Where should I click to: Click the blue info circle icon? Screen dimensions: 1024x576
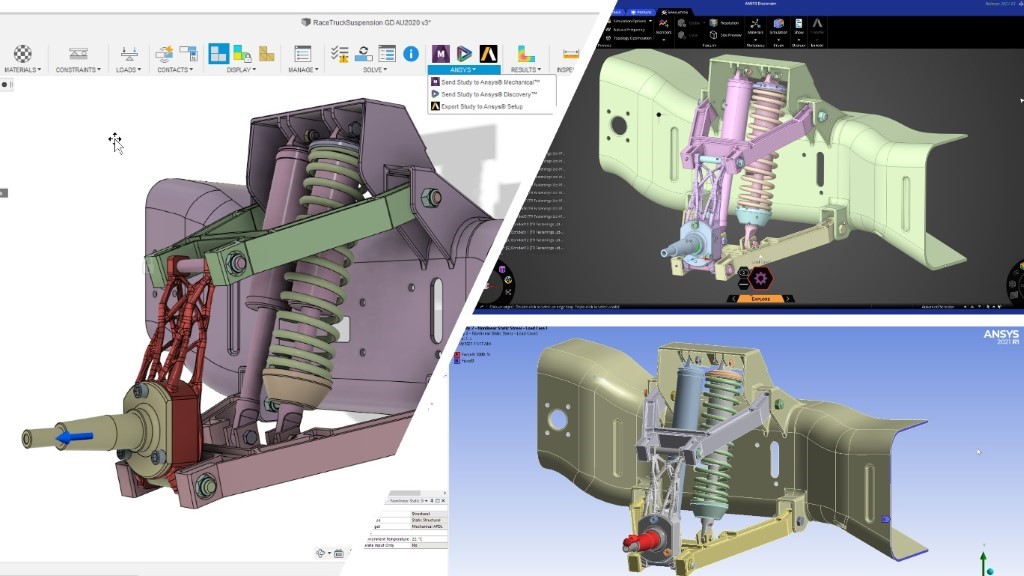pos(411,54)
